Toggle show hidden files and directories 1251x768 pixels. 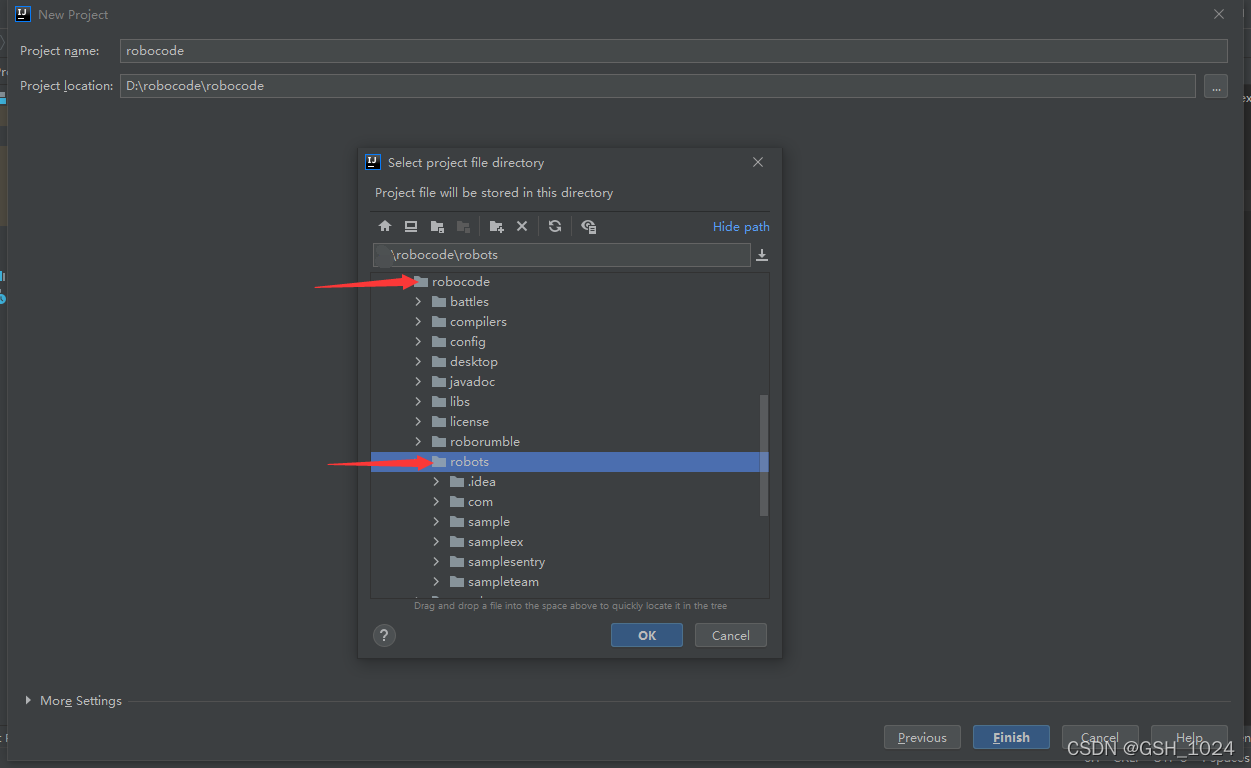588,227
